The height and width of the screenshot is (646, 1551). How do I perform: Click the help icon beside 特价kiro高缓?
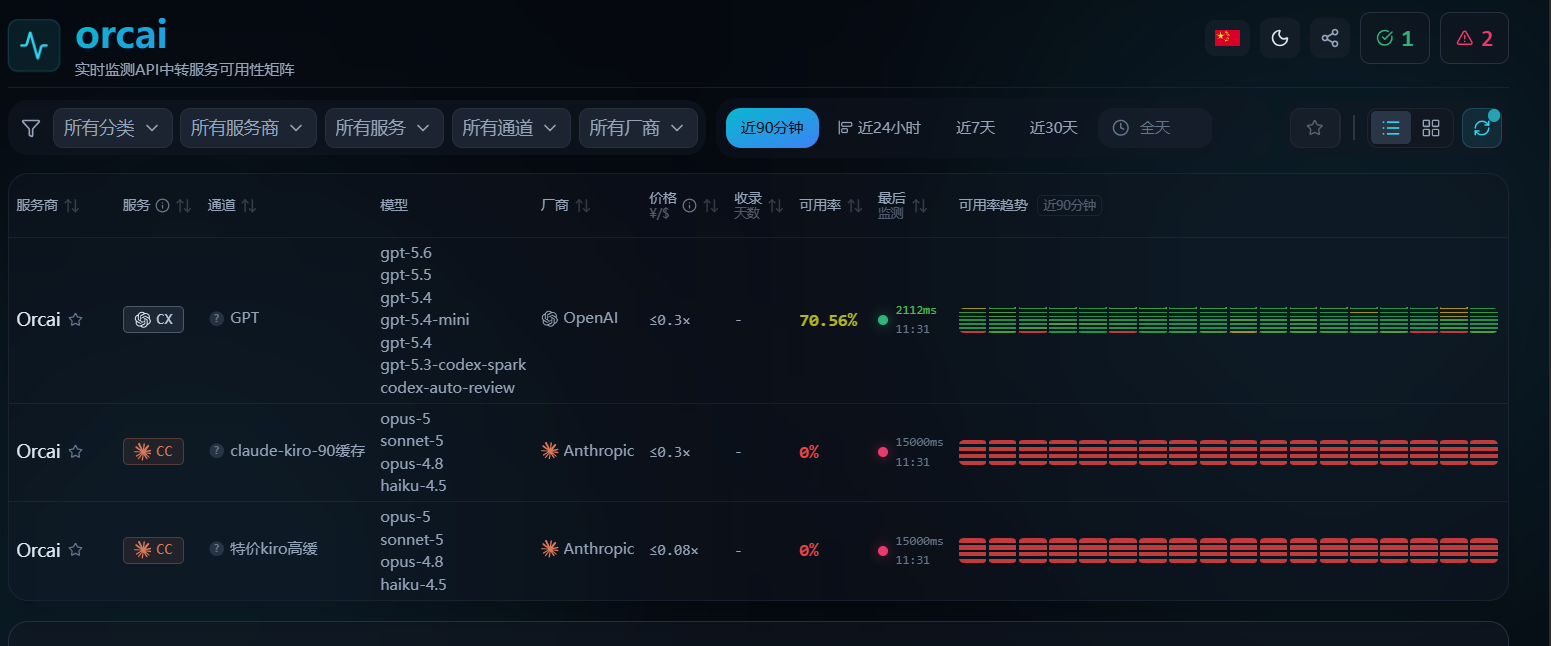click(216, 548)
